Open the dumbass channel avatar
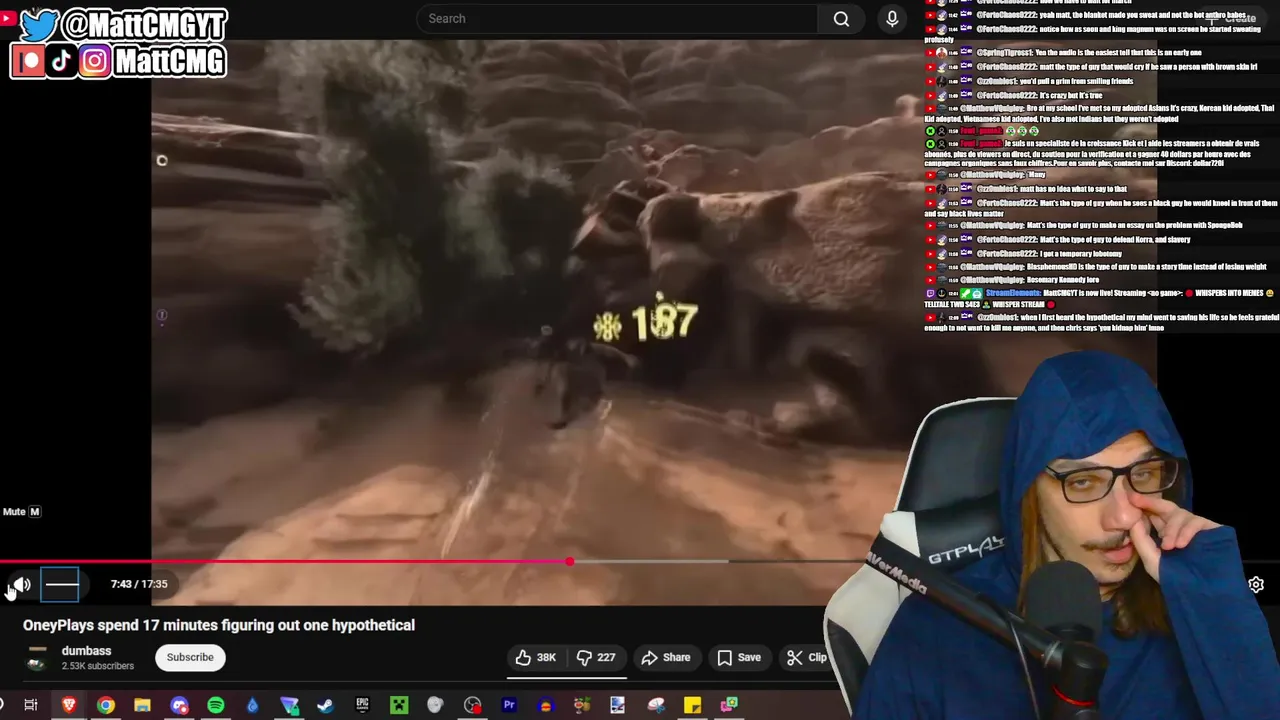This screenshot has height=720, width=1280. tap(37, 657)
